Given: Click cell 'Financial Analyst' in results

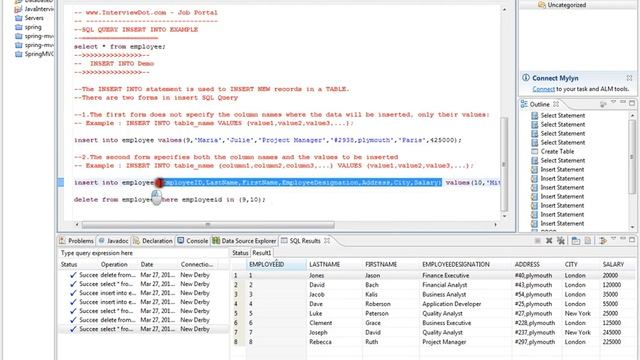Looking at the screenshot, I should [x=444, y=285].
